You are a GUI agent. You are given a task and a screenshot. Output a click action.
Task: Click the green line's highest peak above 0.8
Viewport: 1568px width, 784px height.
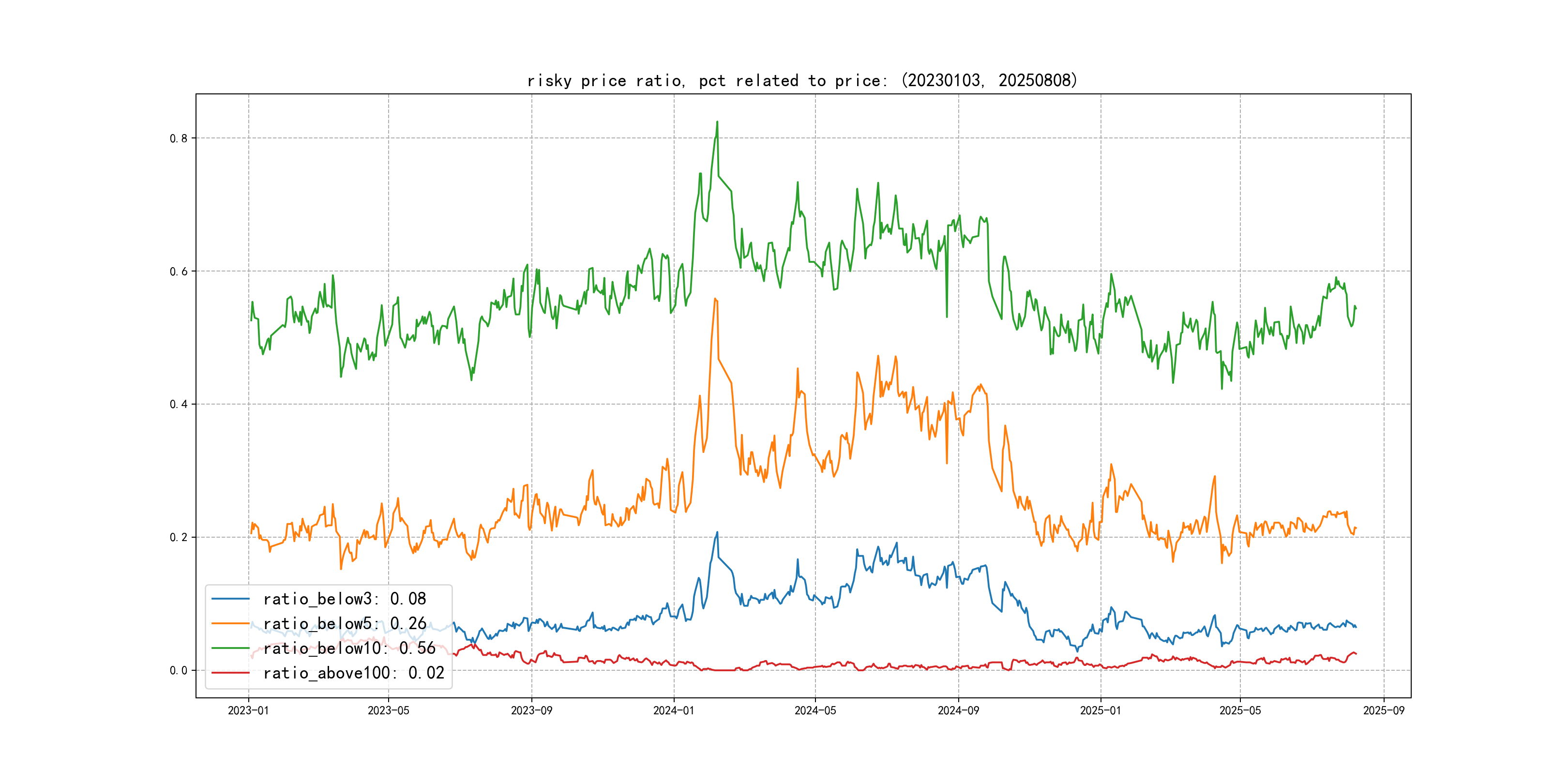click(717, 122)
